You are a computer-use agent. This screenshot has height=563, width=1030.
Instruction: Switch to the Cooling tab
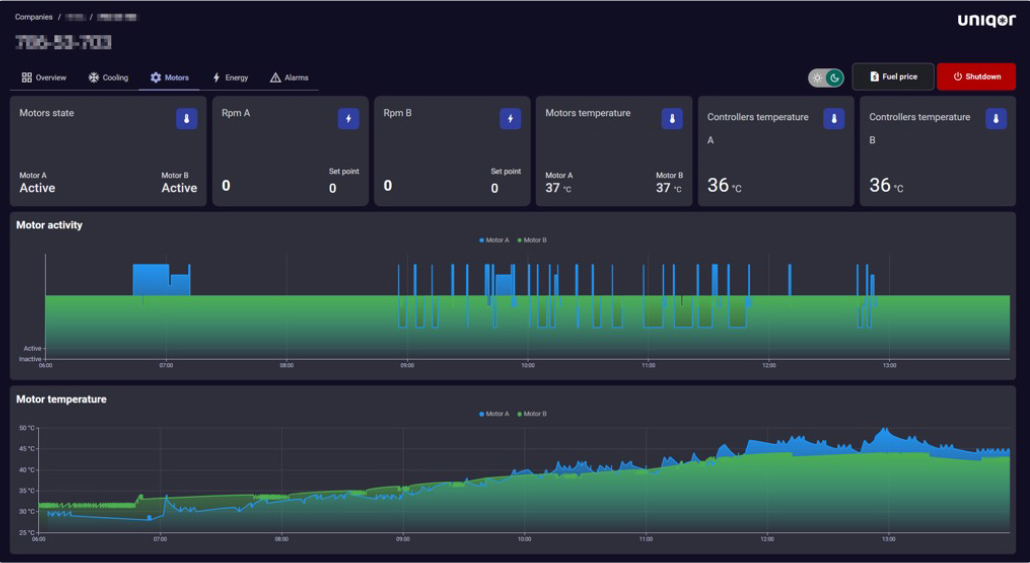[x=108, y=78]
